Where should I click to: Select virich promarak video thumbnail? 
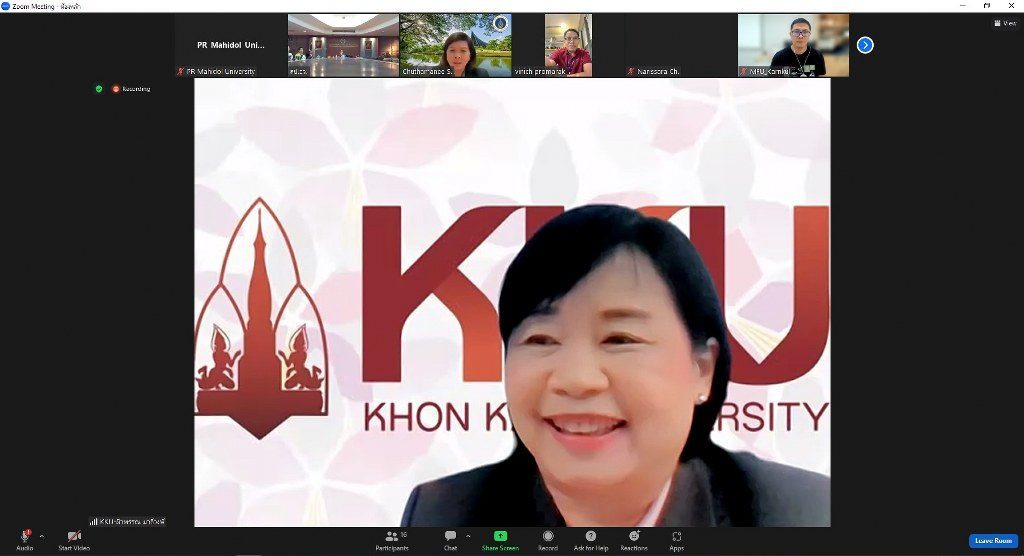click(569, 45)
